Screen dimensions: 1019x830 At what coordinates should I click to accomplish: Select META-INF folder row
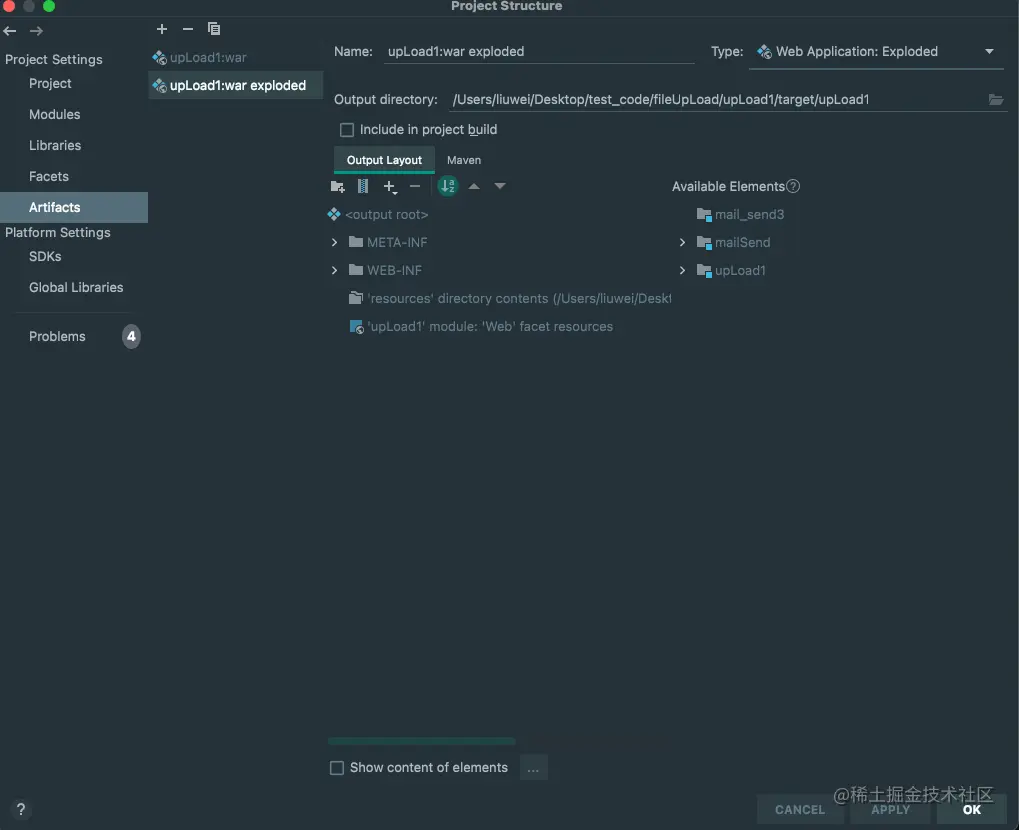pos(388,242)
